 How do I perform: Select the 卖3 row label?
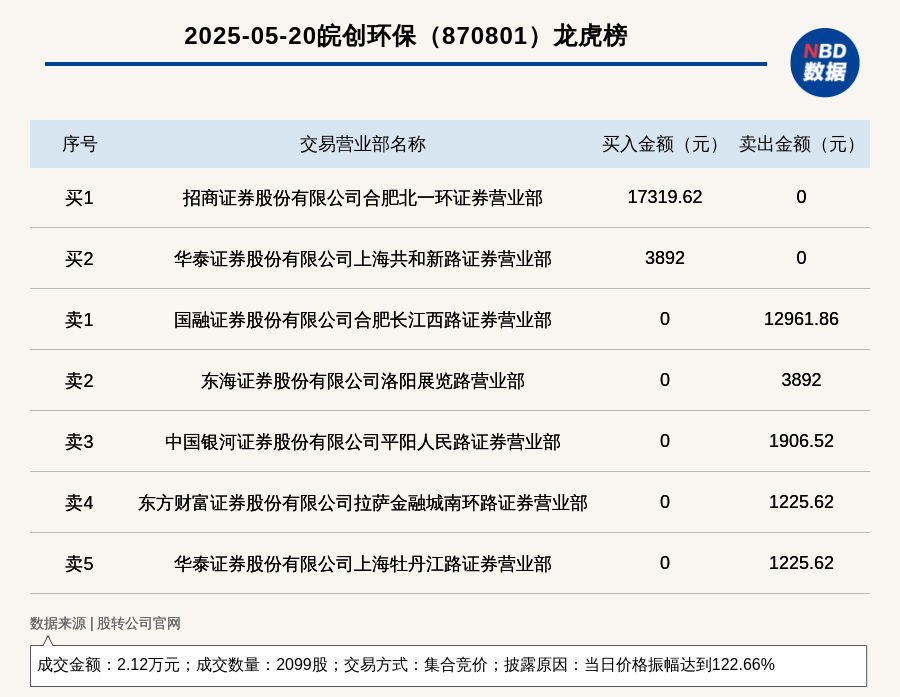point(79,442)
